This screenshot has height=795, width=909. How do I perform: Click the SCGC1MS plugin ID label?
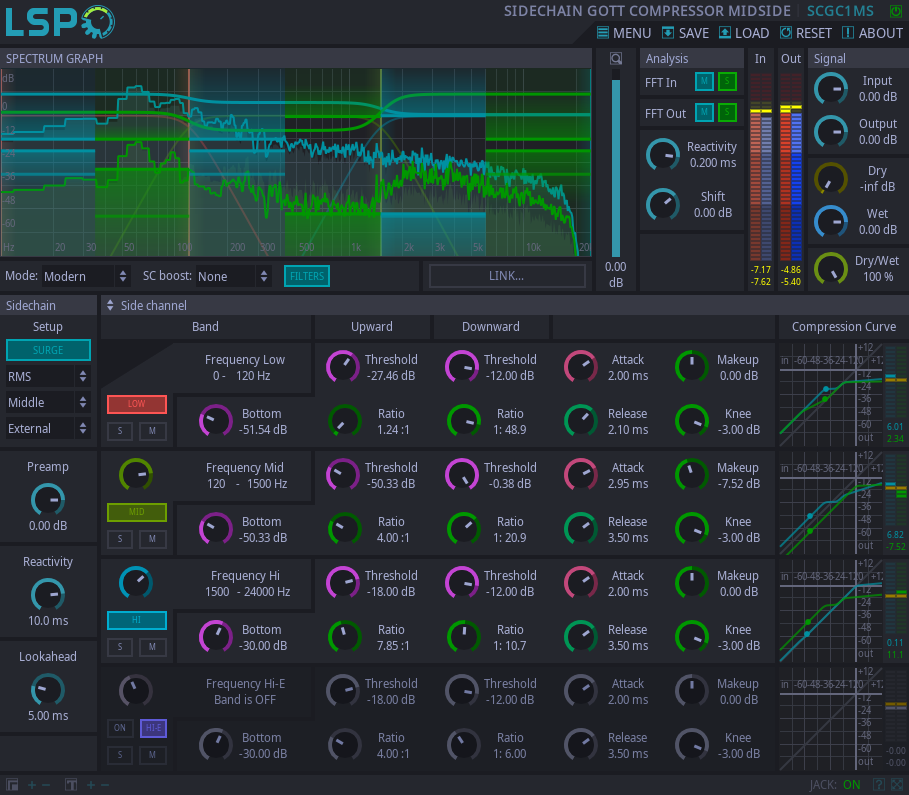(x=840, y=11)
